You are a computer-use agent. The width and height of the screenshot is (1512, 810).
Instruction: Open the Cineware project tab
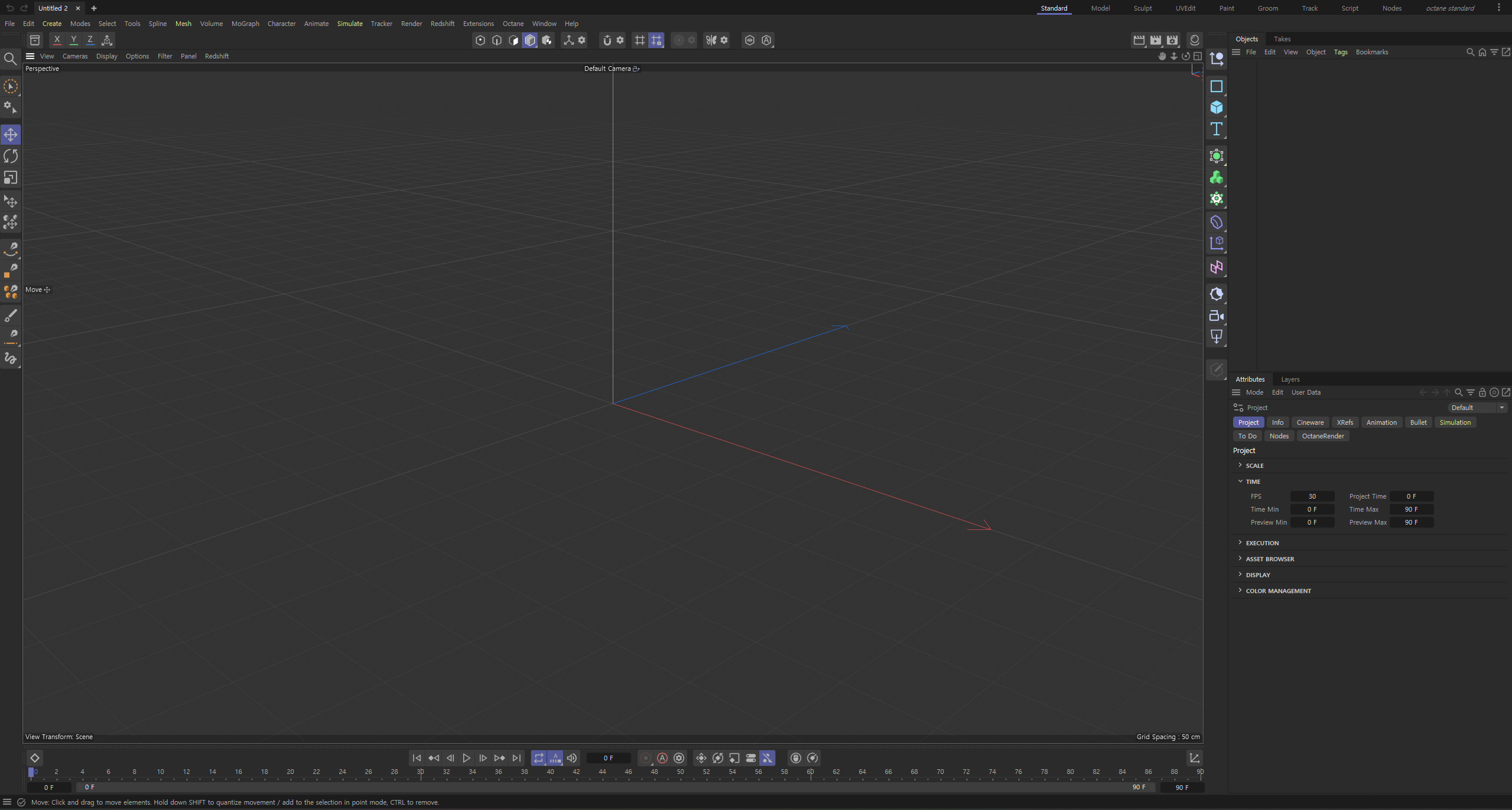[x=1310, y=422]
